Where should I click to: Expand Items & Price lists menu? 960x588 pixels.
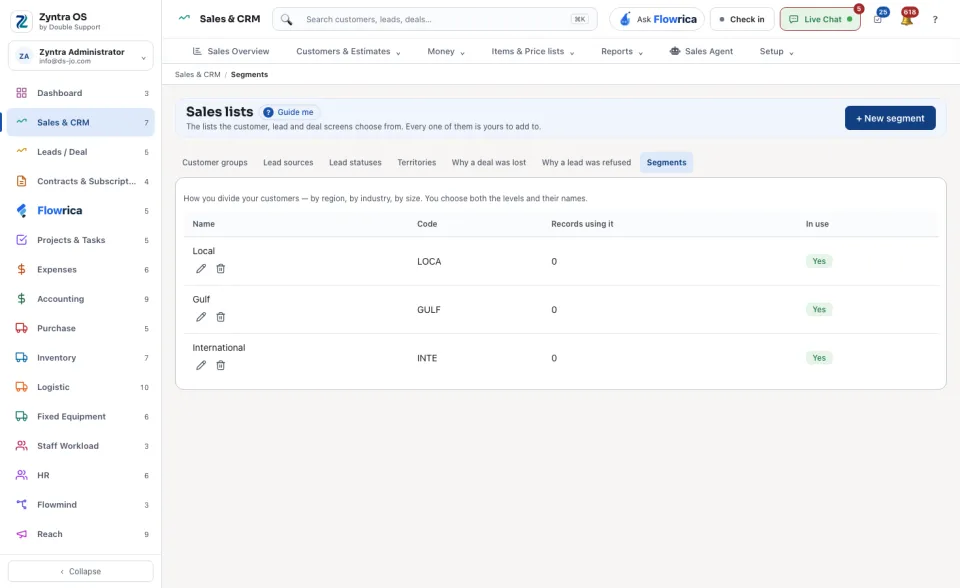point(533,51)
